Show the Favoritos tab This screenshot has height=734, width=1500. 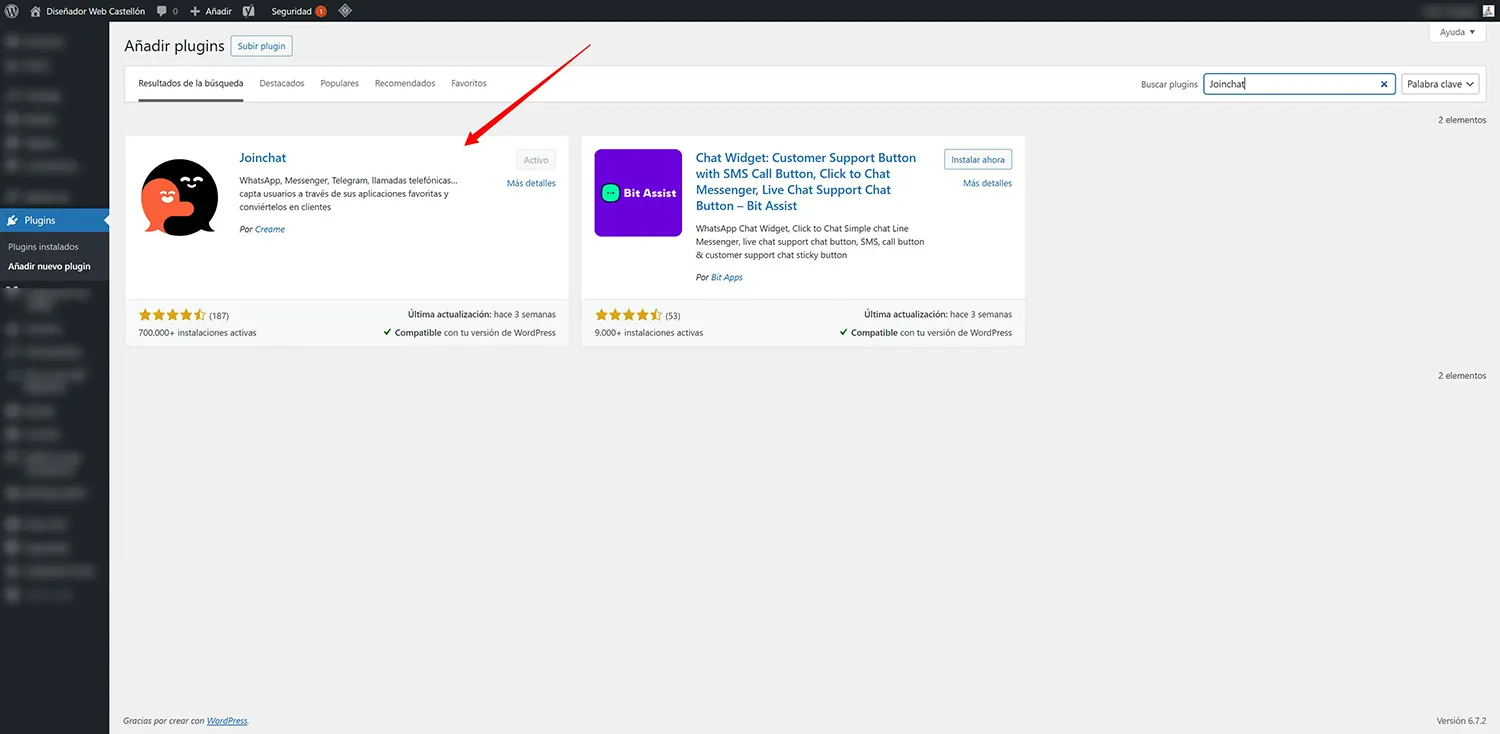[469, 84]
